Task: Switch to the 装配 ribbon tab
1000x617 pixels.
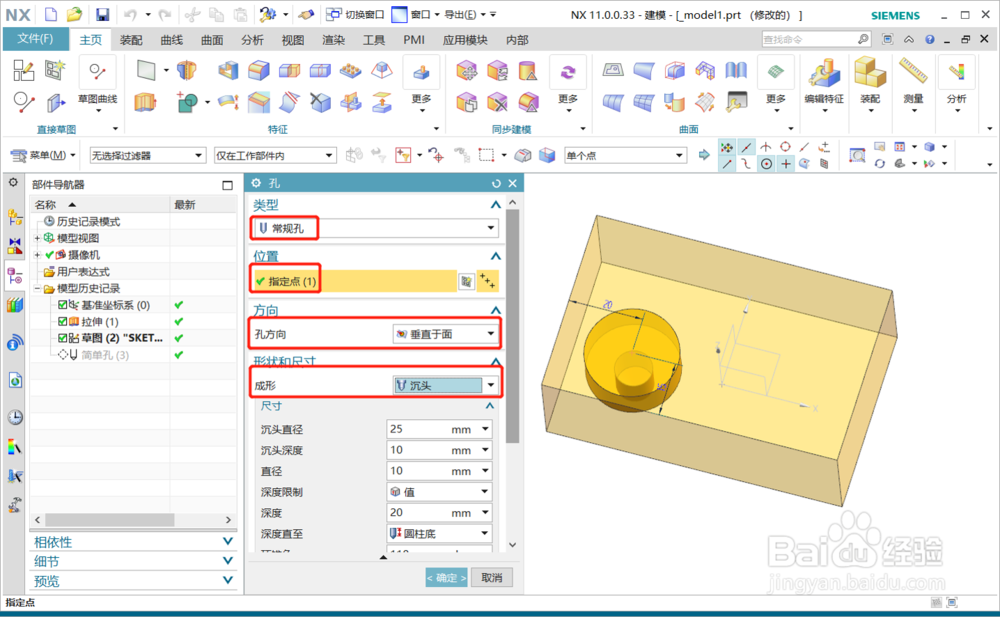Action: [x=131, y=40]
